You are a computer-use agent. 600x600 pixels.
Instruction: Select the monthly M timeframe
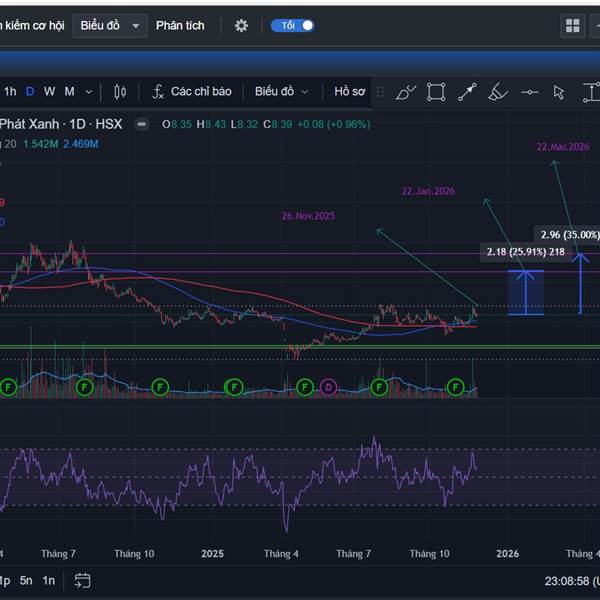[70, 92]
